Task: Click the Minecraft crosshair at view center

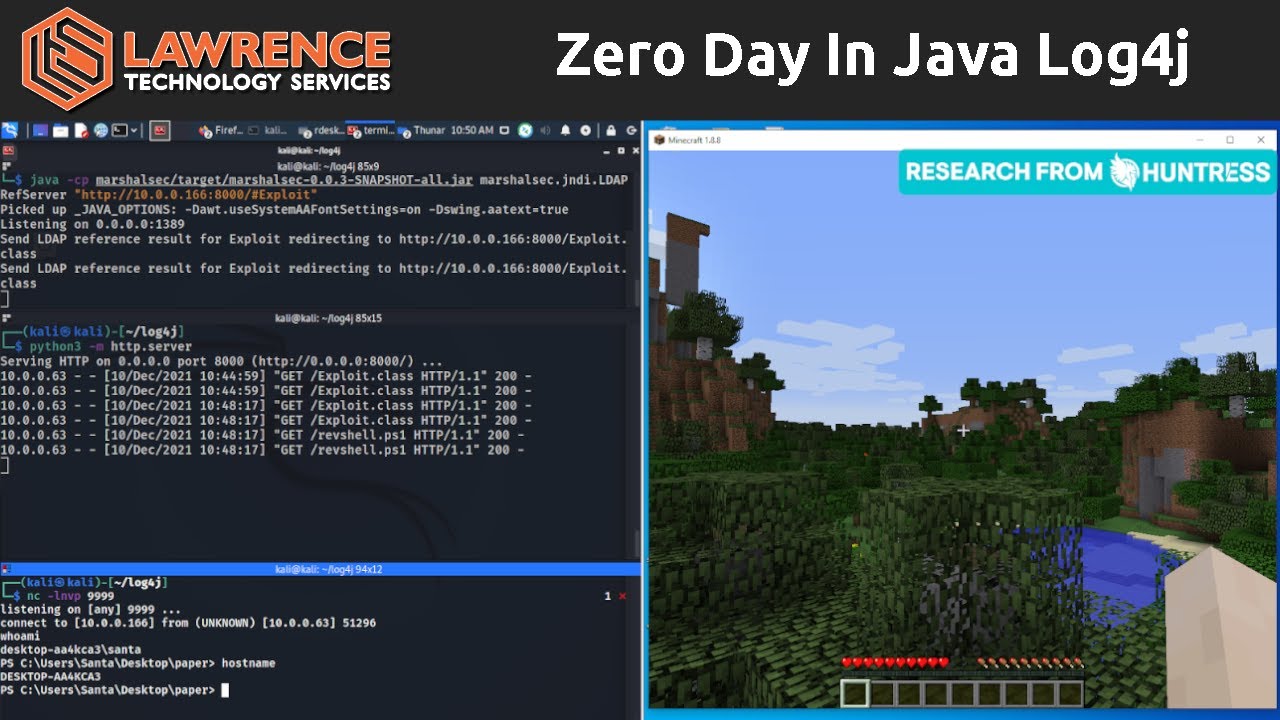Action: click(x=962, y=431)
